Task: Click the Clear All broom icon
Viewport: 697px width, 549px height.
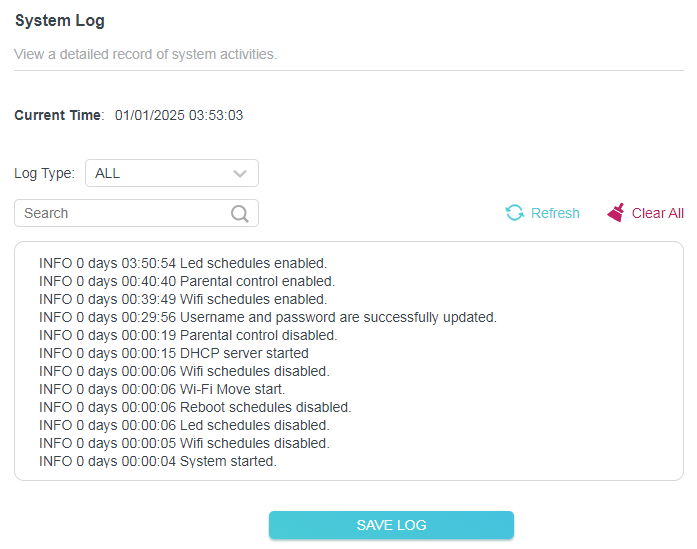Action: (x=616, y=213)
